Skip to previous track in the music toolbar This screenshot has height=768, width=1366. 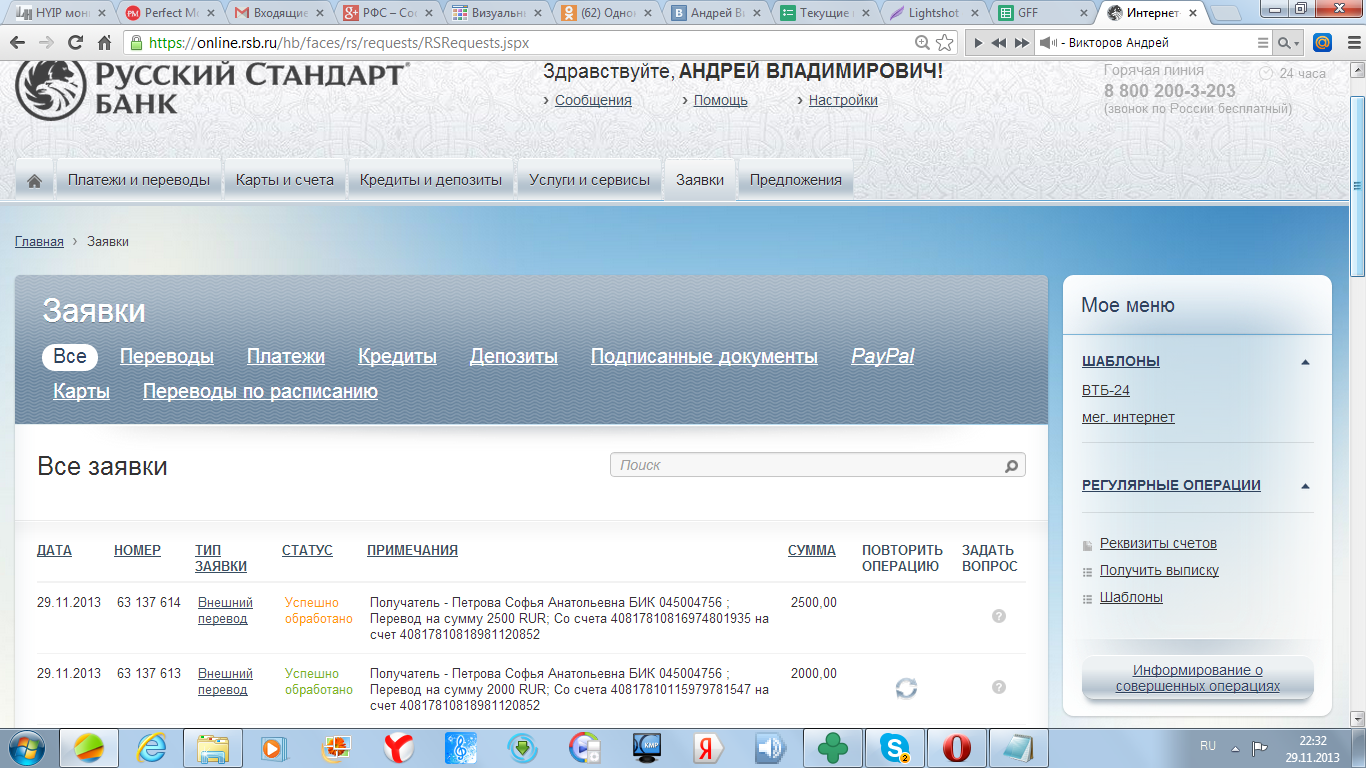click(x=998, y=43)
